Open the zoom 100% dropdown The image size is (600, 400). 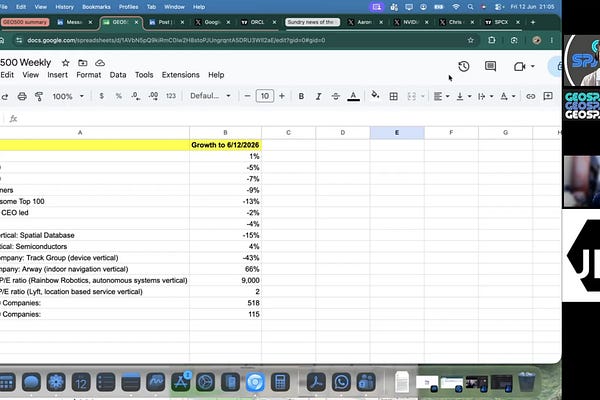[68, 96]
